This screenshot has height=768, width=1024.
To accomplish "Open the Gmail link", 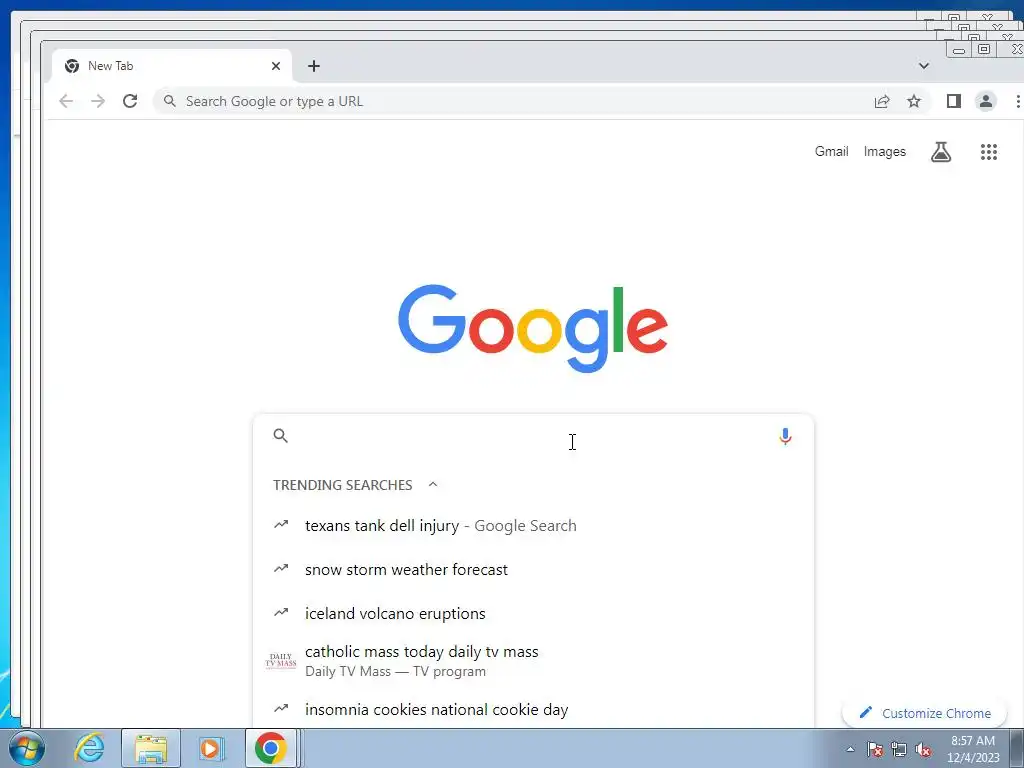I will [831, 152].
